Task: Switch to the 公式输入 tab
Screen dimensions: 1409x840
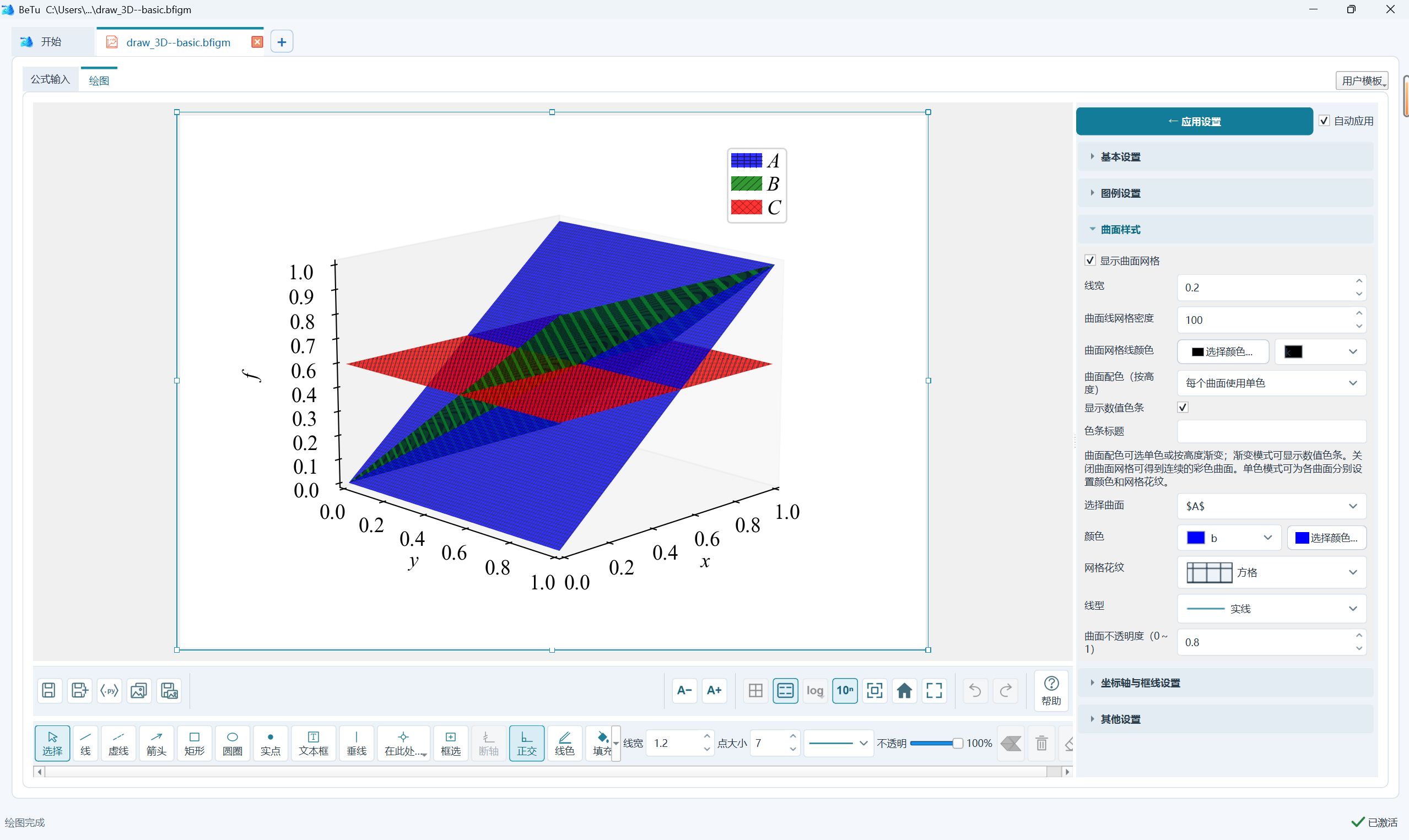Action: tap(50, 79)
